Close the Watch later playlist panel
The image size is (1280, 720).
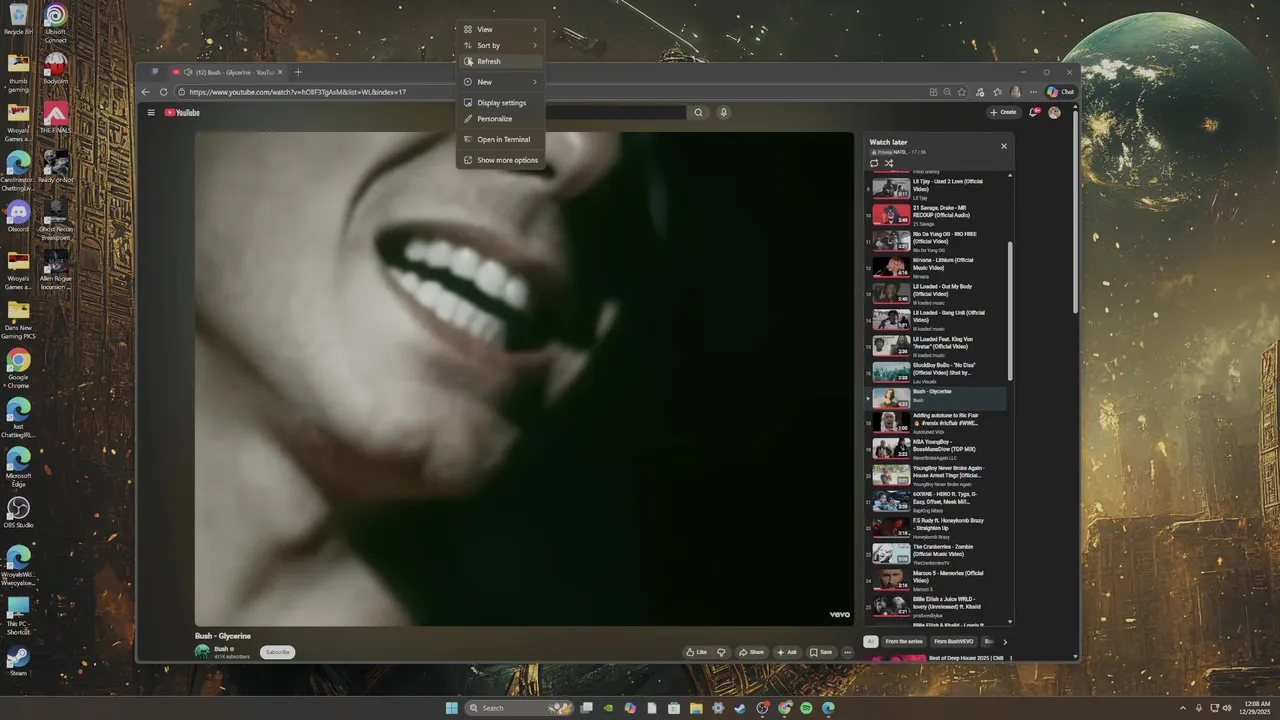(x=1004, y=146)
